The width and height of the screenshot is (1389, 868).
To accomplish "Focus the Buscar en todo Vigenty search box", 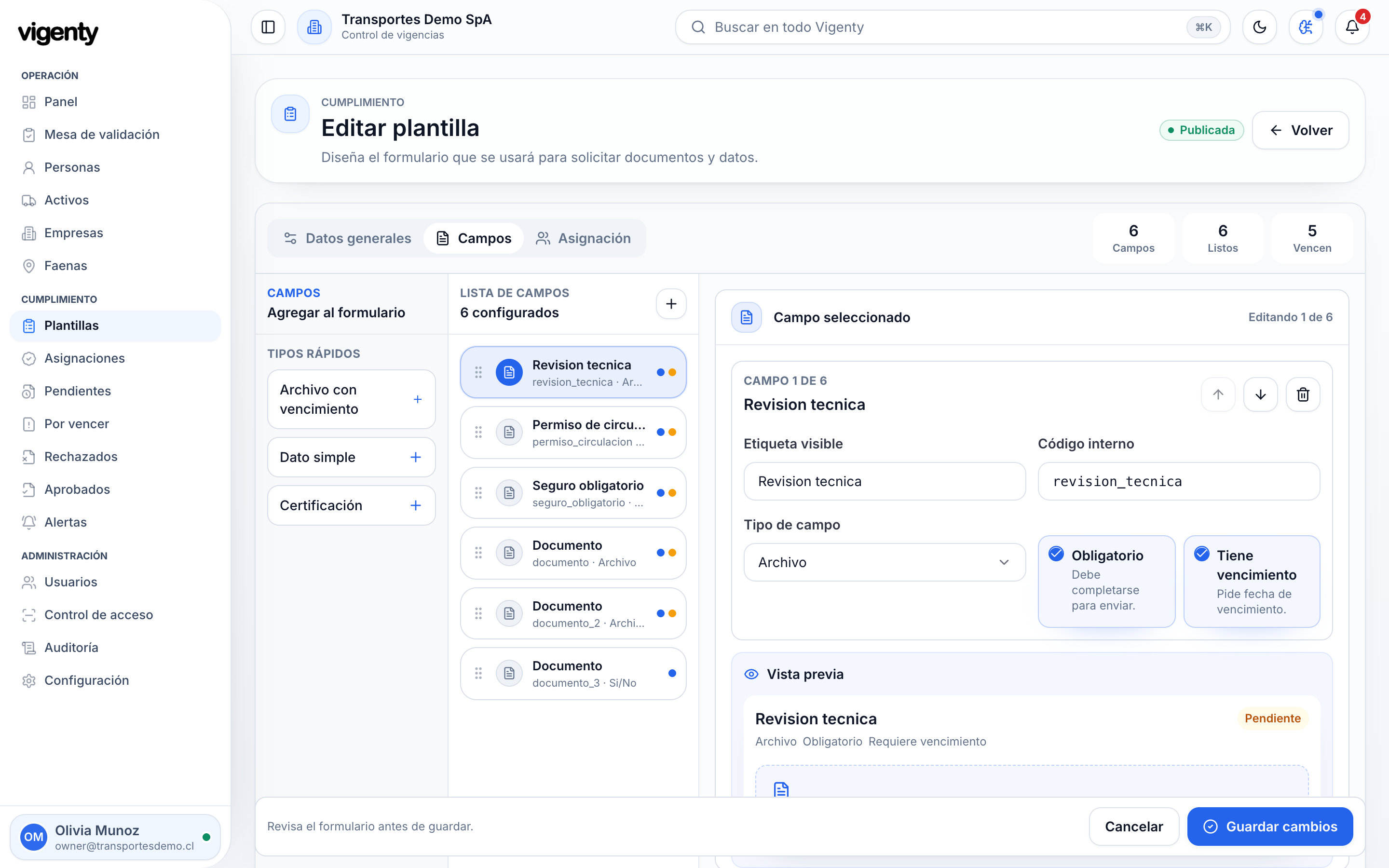I will pyautogui.click(x=952, y=27).
